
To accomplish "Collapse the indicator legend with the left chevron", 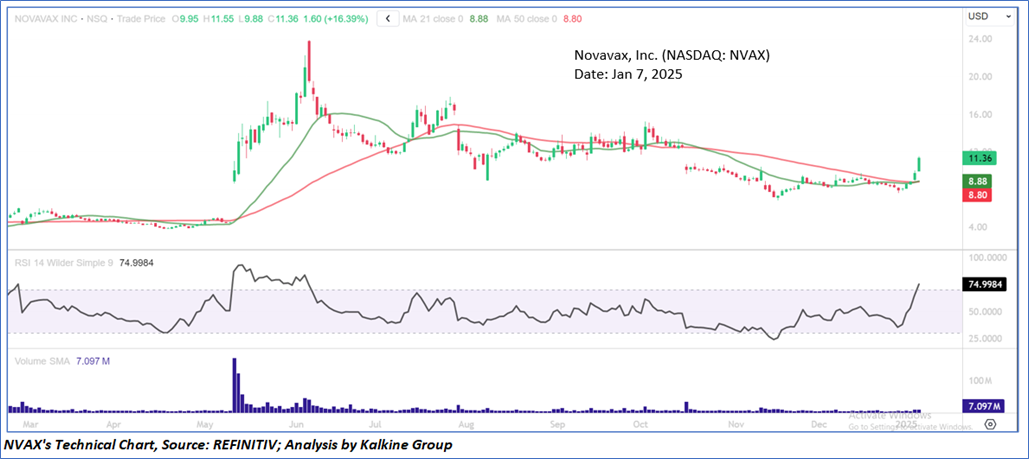I will tap(388, 19).
